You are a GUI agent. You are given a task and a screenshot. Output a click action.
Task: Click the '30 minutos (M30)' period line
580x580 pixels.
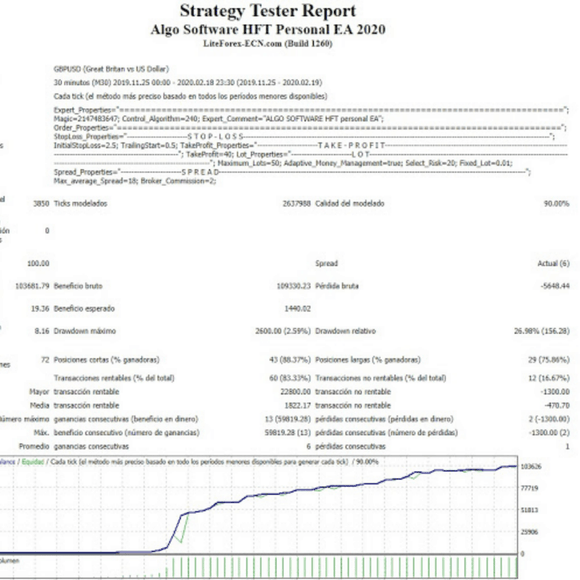point(188,82)
